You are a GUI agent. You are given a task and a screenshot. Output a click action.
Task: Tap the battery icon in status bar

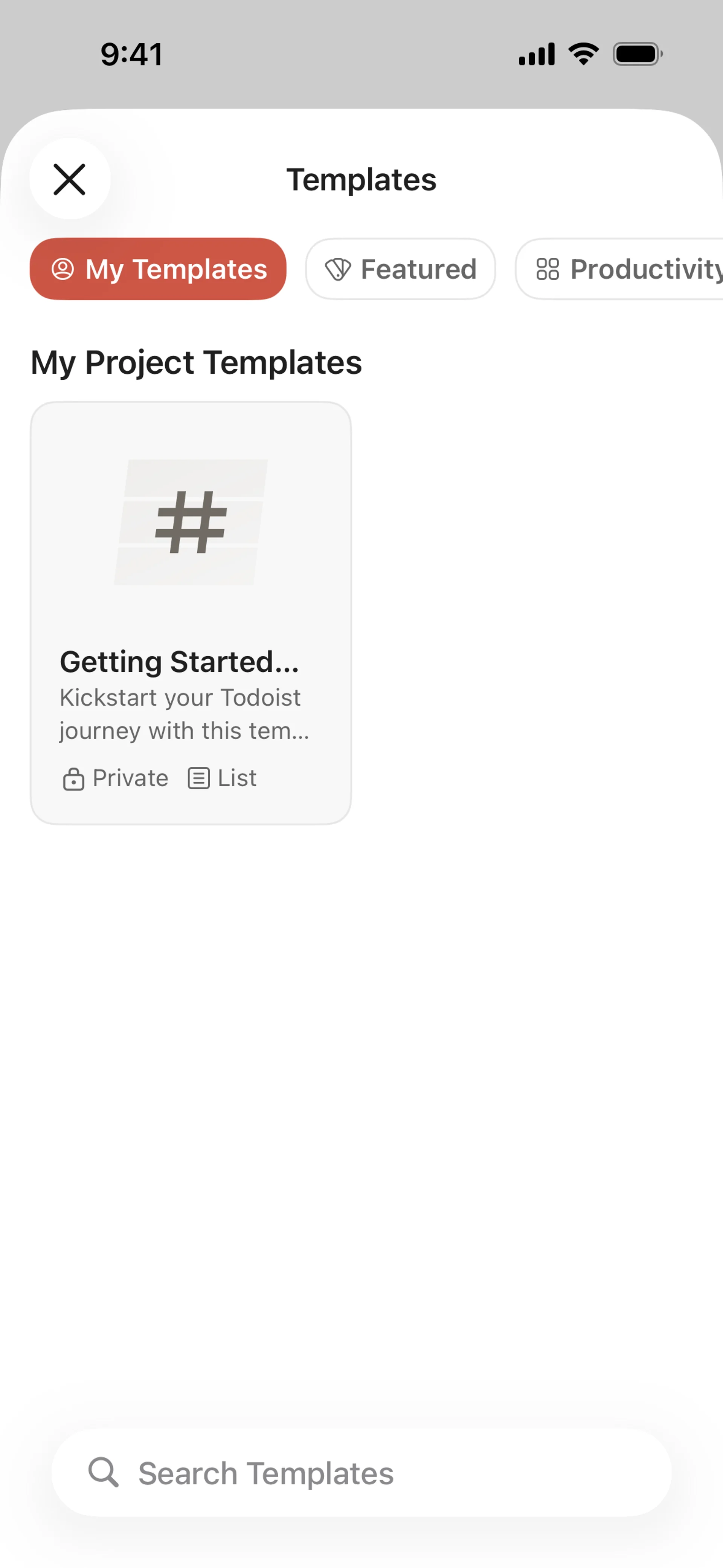(x=637, y=54)
